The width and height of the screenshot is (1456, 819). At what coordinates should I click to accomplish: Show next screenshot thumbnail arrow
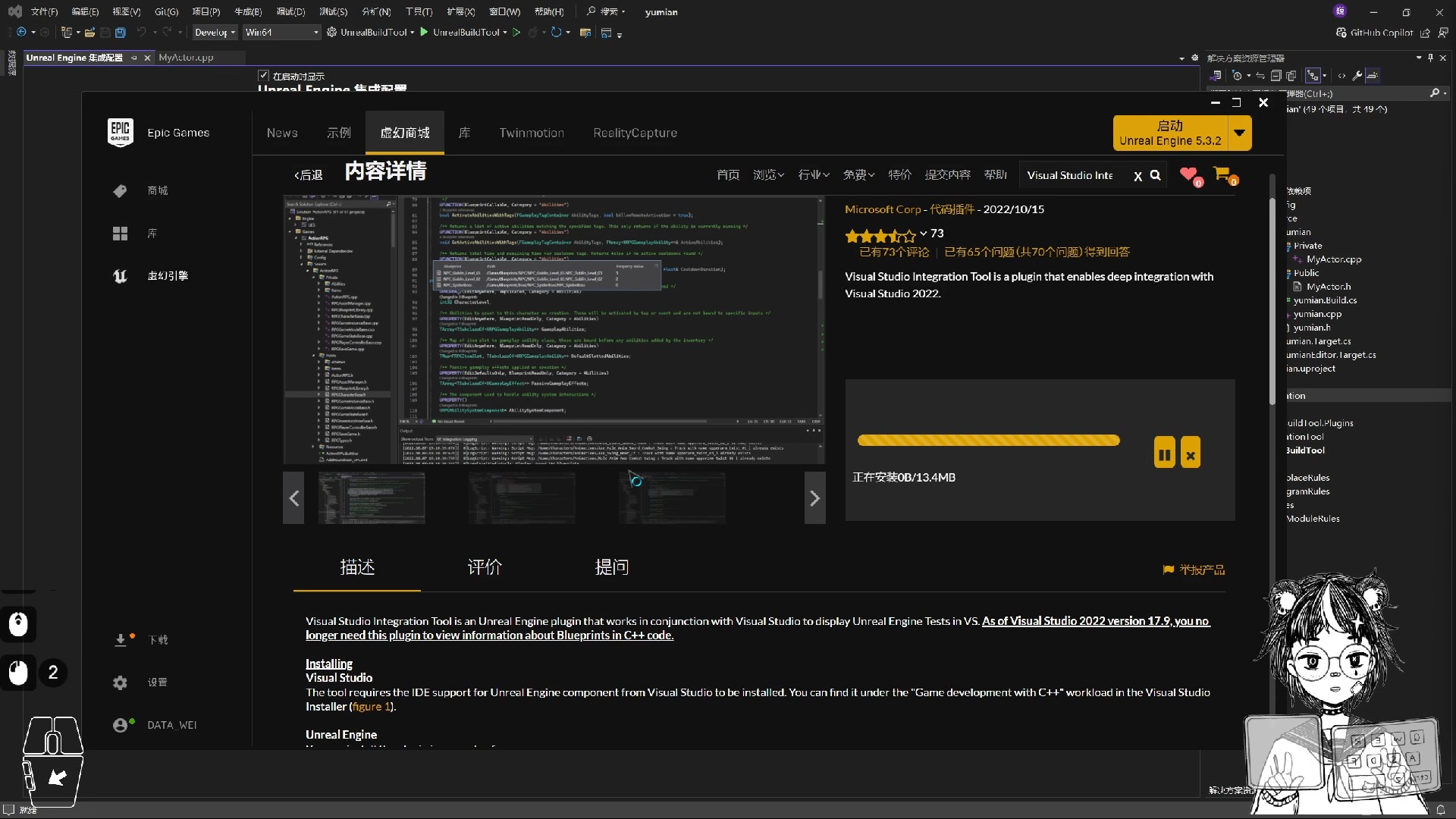tap(814, 498)
